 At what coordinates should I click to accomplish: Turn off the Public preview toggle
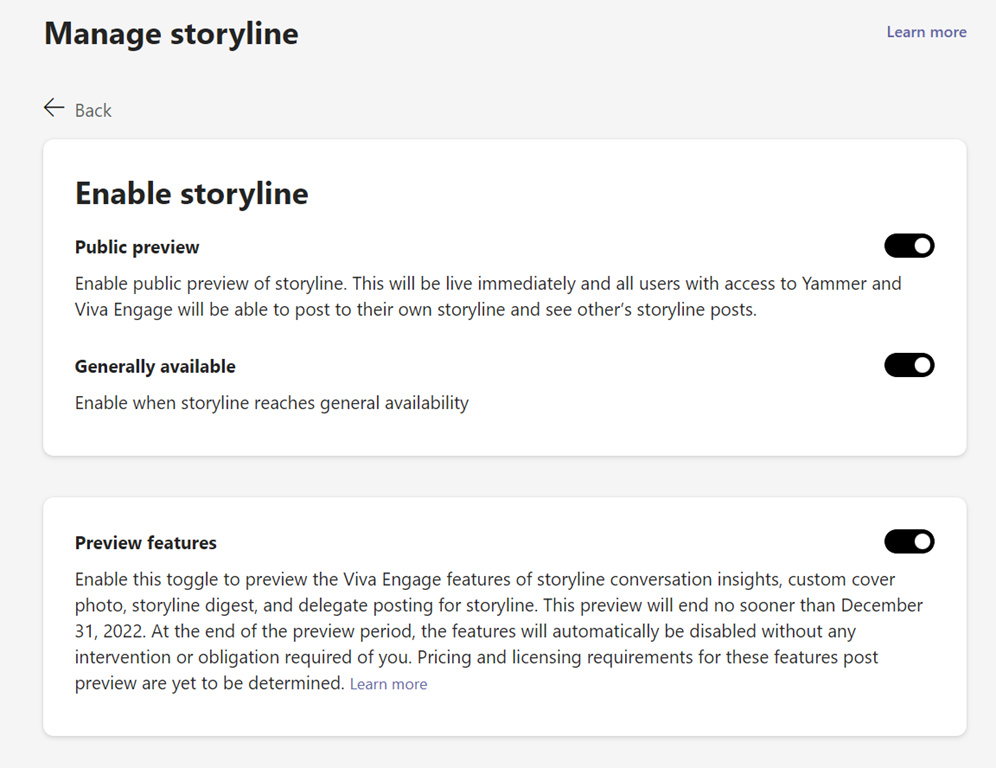pyautogui.click(x=909, y=246)
